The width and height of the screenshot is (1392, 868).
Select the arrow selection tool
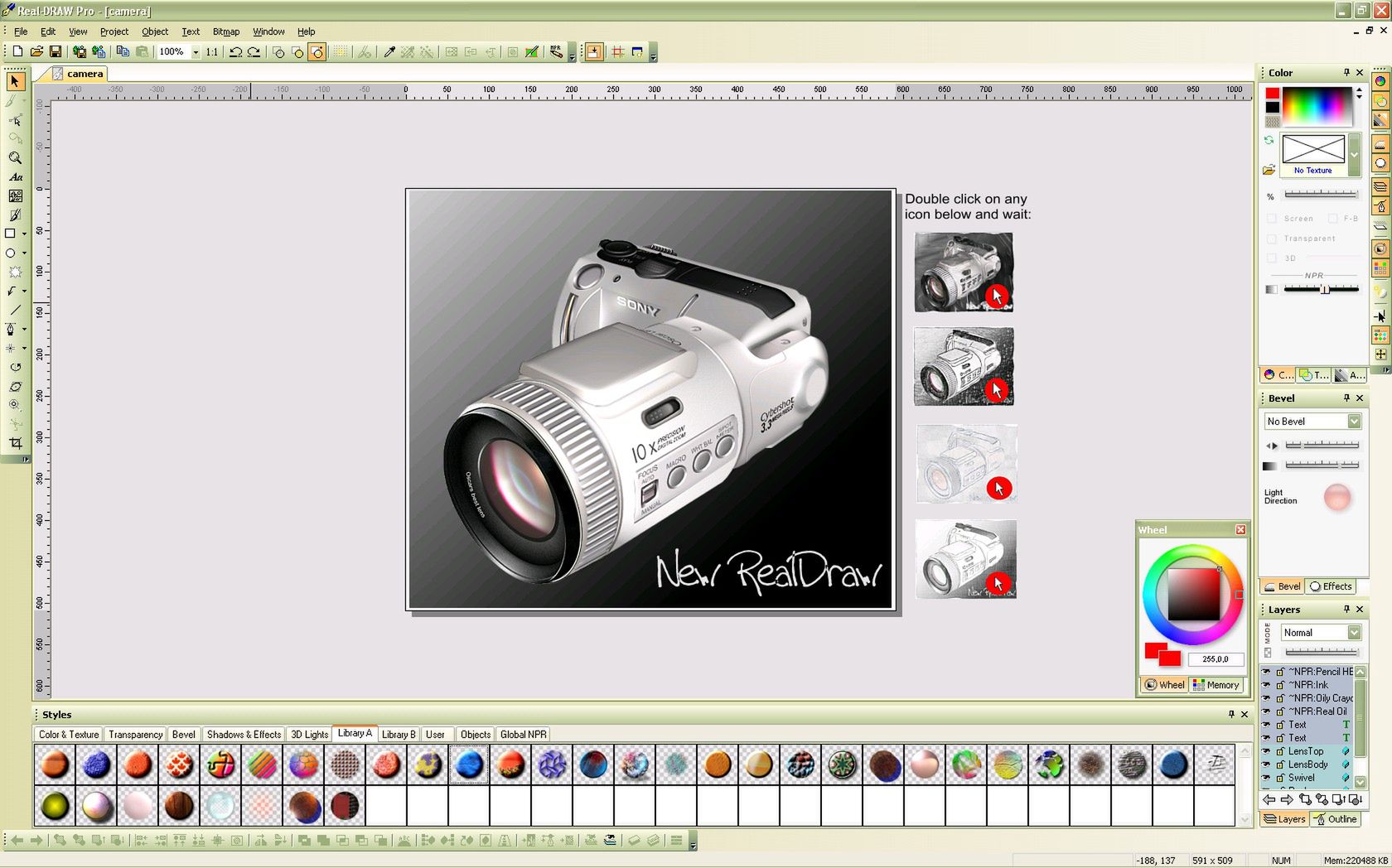(x=15, y=81)
